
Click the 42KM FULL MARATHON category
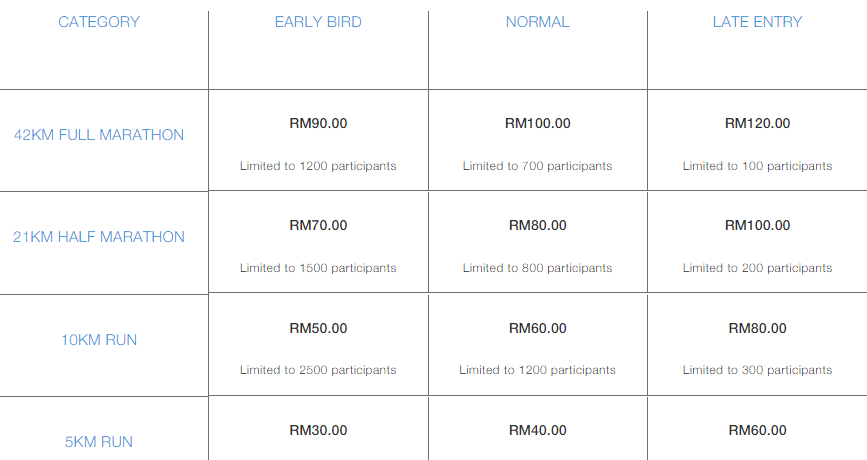click(99, 135)
